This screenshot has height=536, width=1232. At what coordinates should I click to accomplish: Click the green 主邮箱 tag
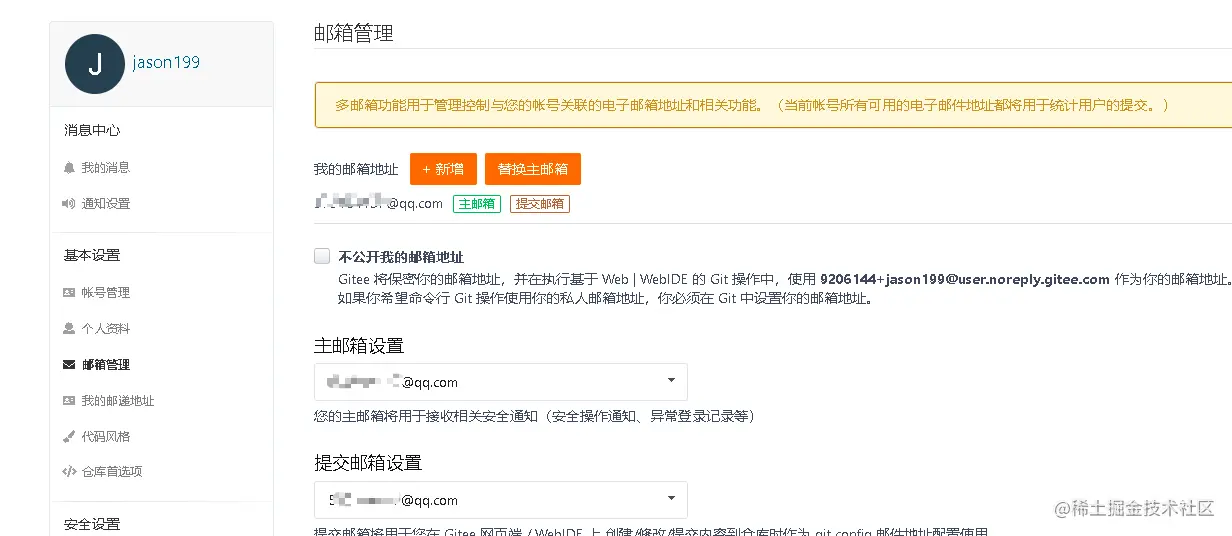pos(477,204)
